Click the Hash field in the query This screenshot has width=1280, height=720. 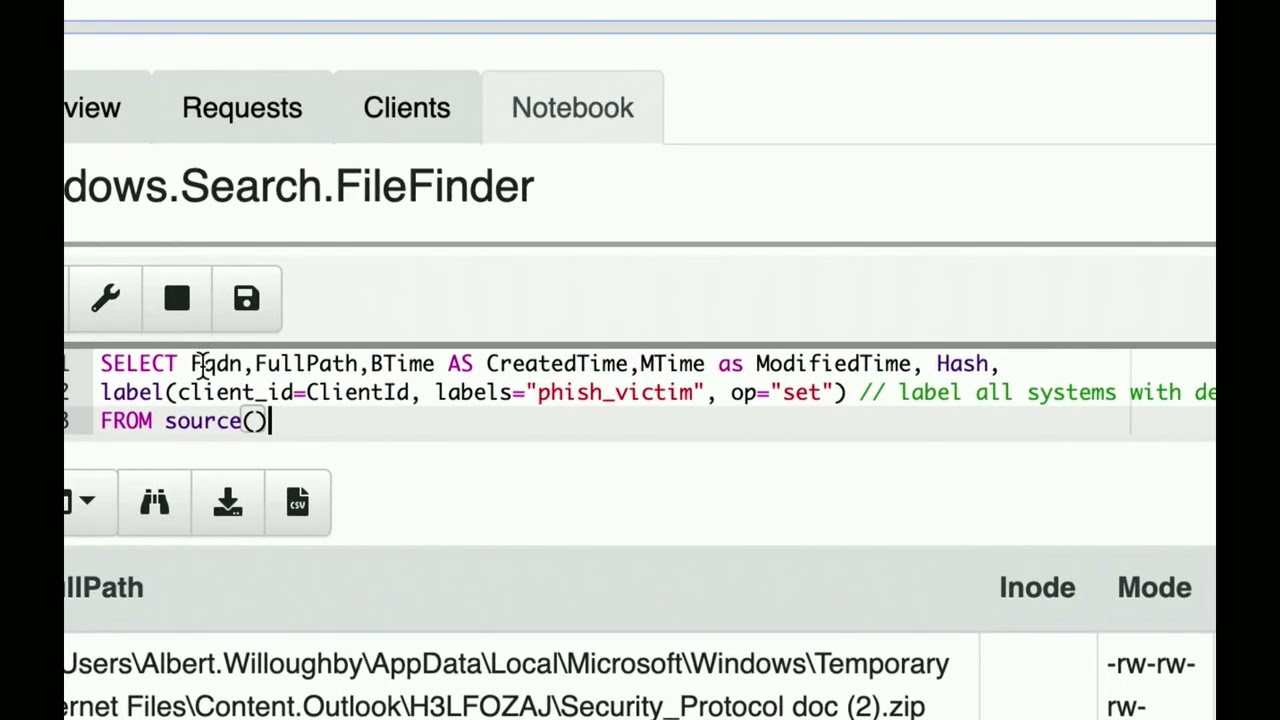click(962, 364)
